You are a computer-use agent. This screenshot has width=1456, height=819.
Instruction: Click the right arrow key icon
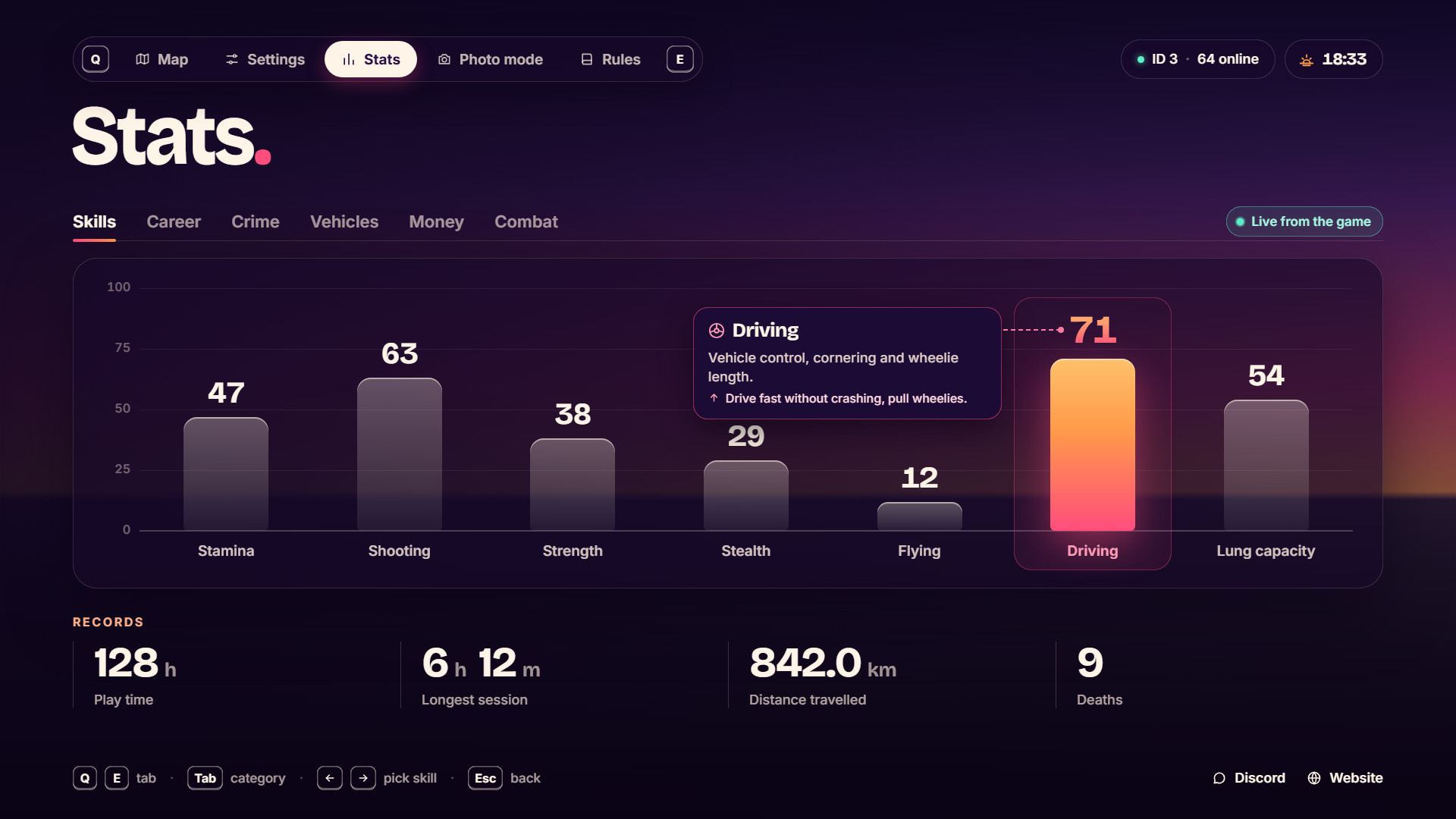[x=363, y=778]
